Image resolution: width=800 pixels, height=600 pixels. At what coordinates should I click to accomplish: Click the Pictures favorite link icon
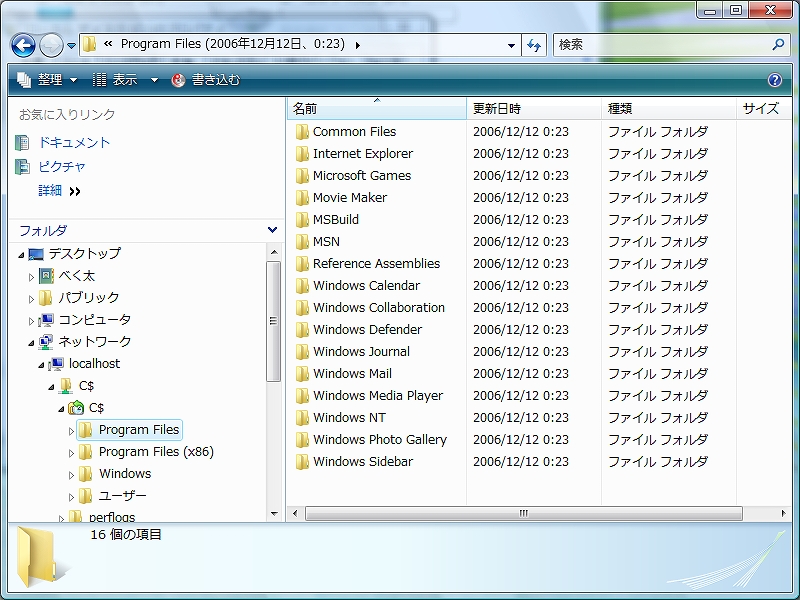[x=23, y=167]
